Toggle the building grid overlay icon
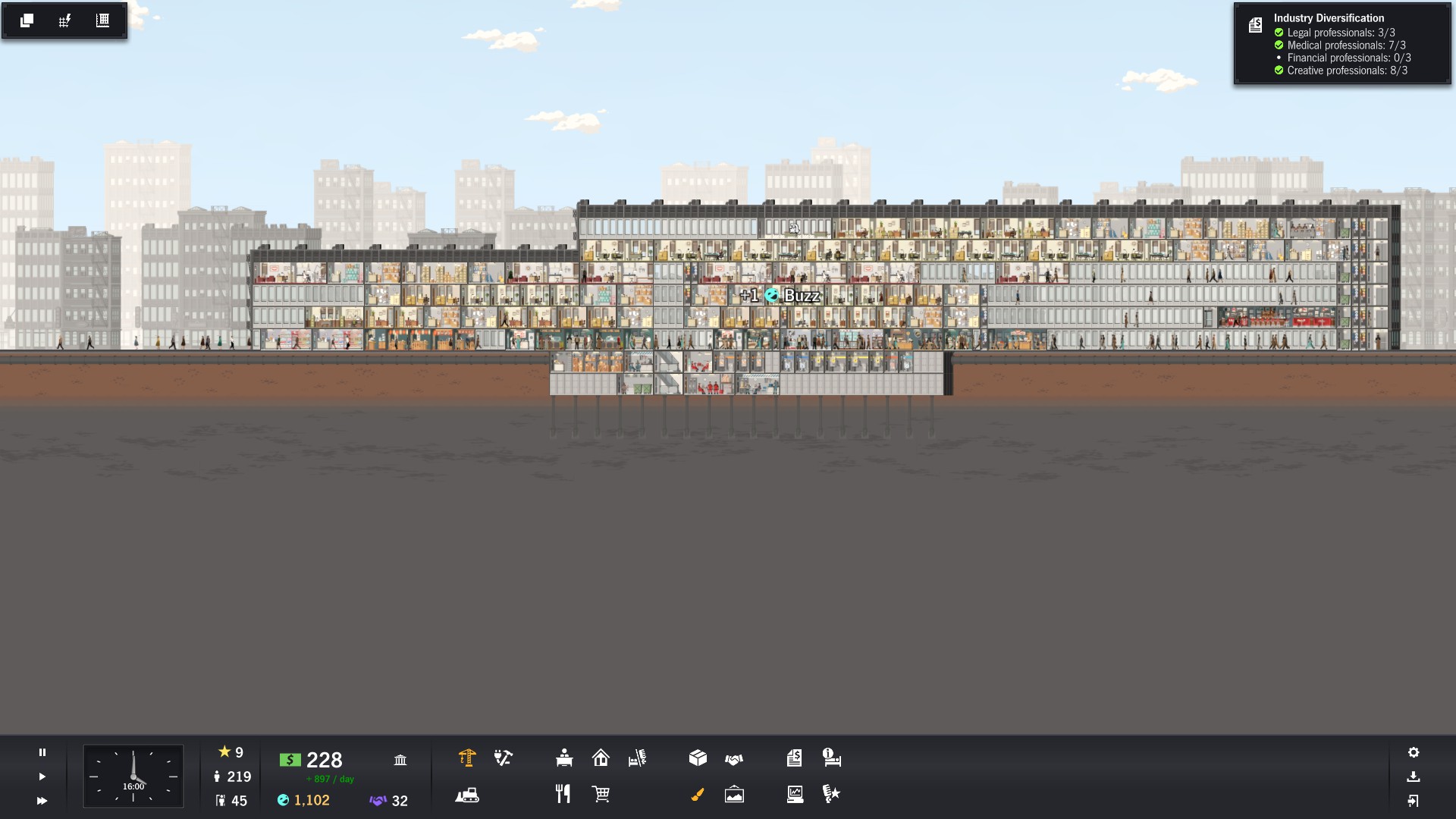 (x=102, y=20)
